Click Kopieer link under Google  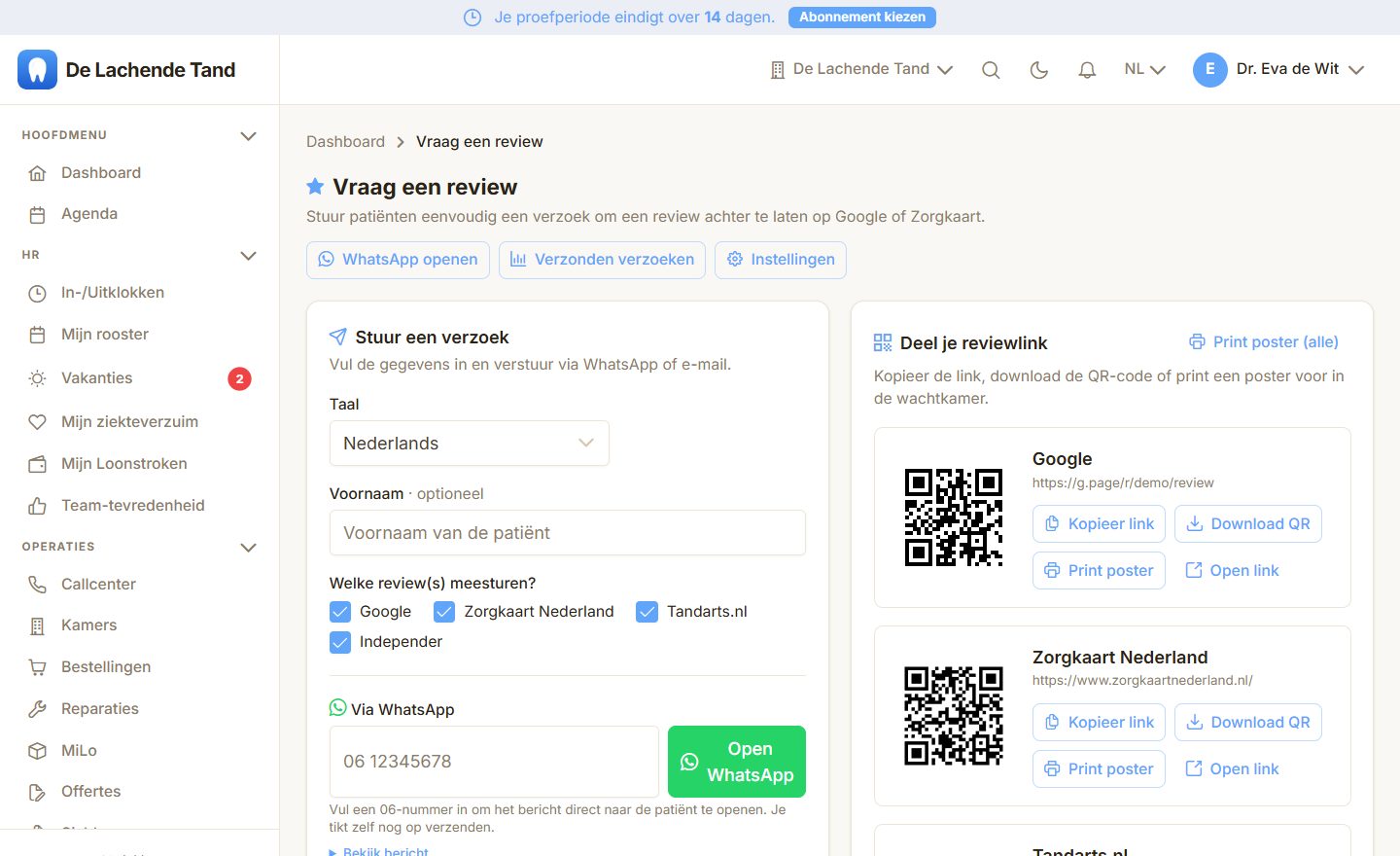click(1099, 524)
